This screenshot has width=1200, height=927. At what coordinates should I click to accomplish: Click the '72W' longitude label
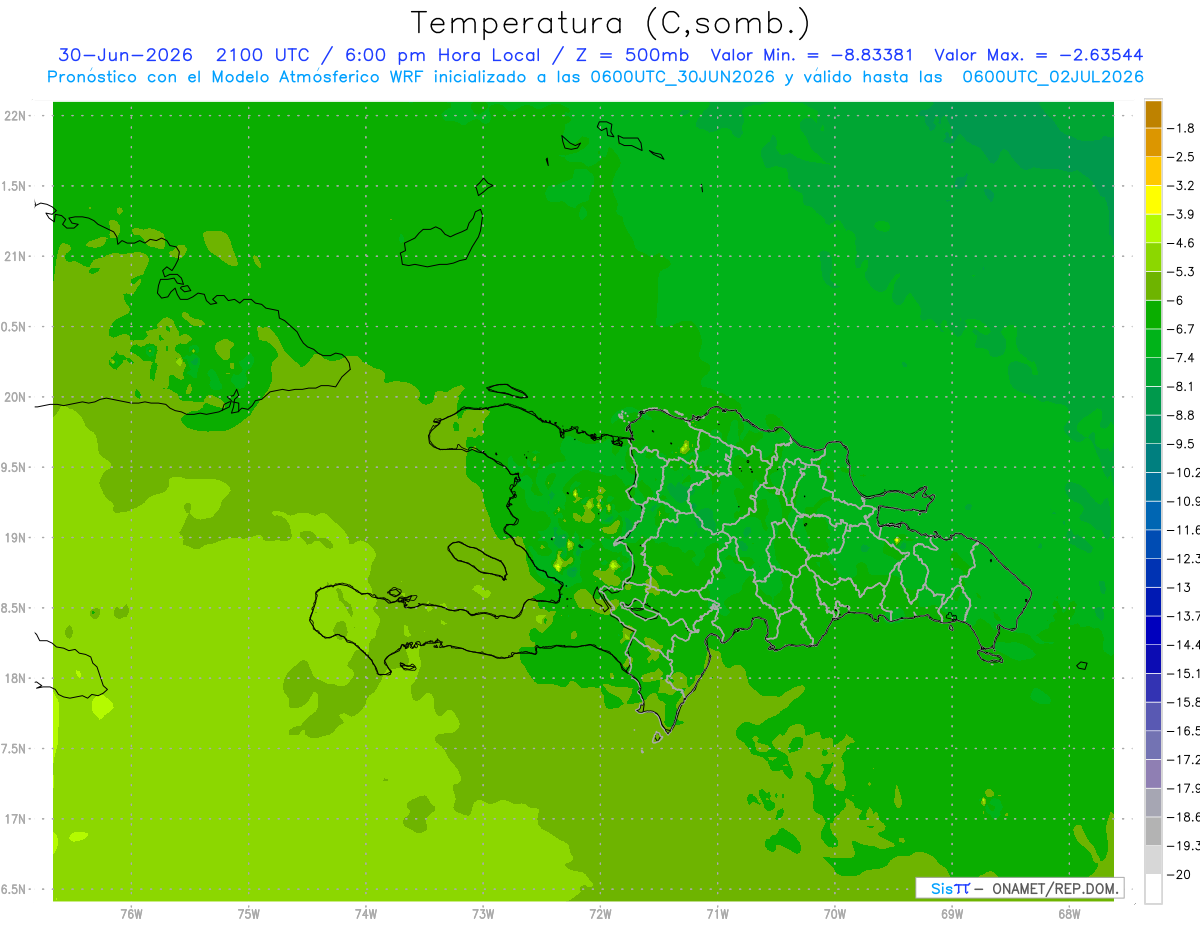click(x=600, y=913)
